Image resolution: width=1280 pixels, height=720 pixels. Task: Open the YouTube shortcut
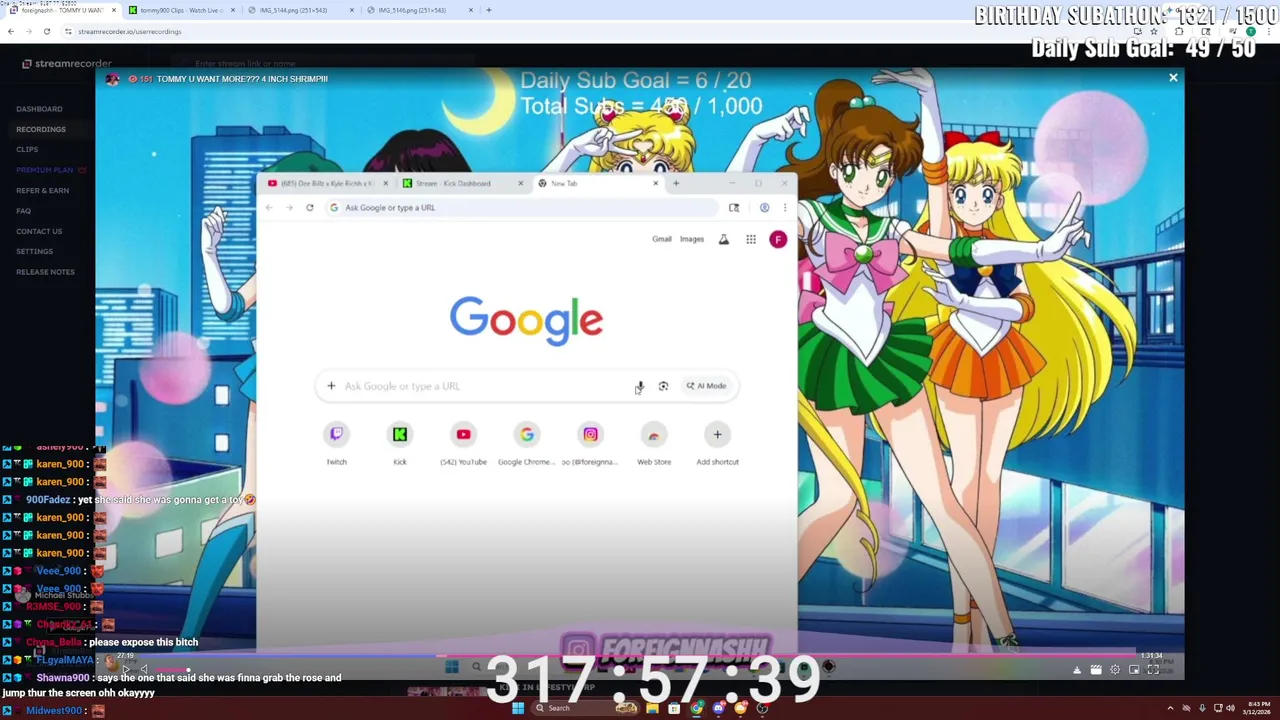coord(463,443)
